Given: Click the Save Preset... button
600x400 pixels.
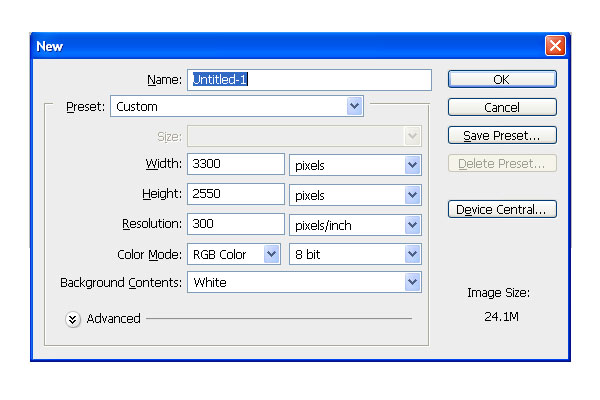Looking at the screenshot, I should [x=502, y=135].
